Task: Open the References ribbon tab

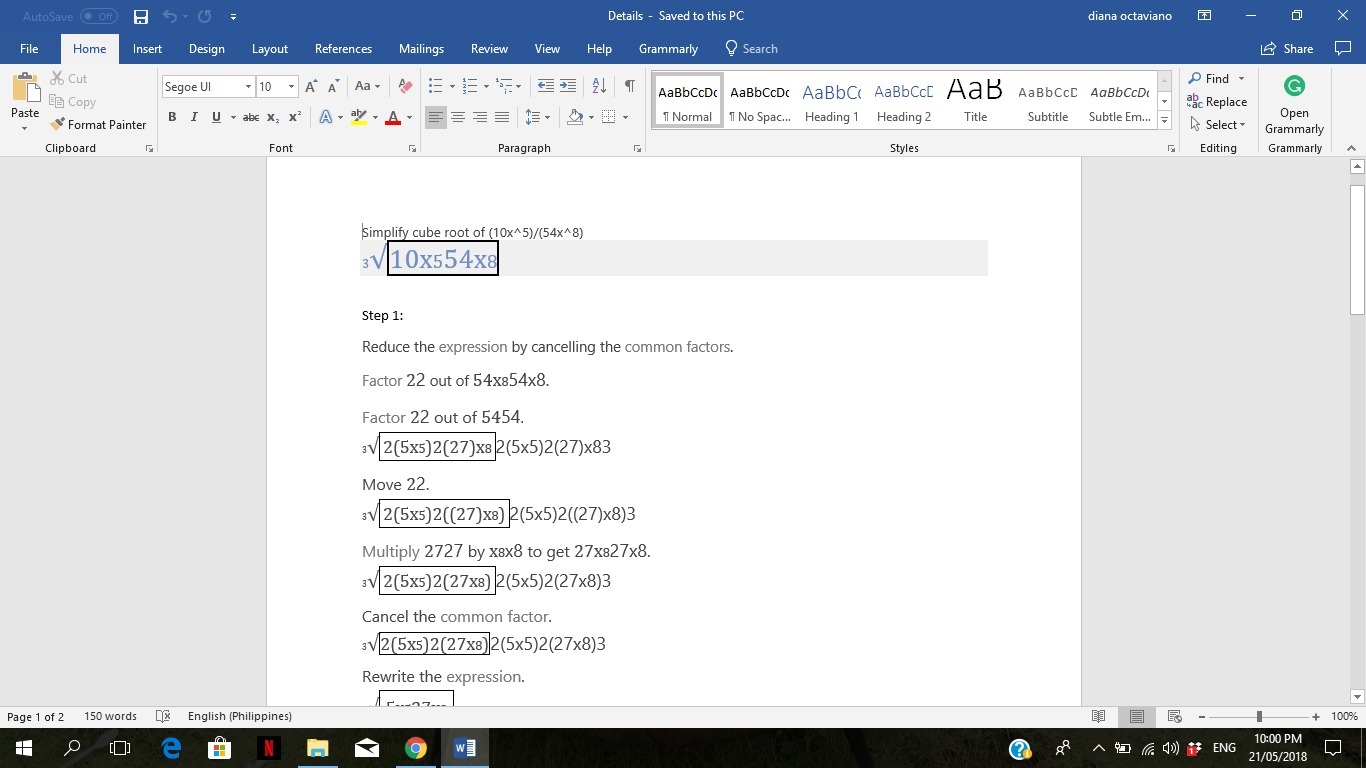Action: [343, 49]
